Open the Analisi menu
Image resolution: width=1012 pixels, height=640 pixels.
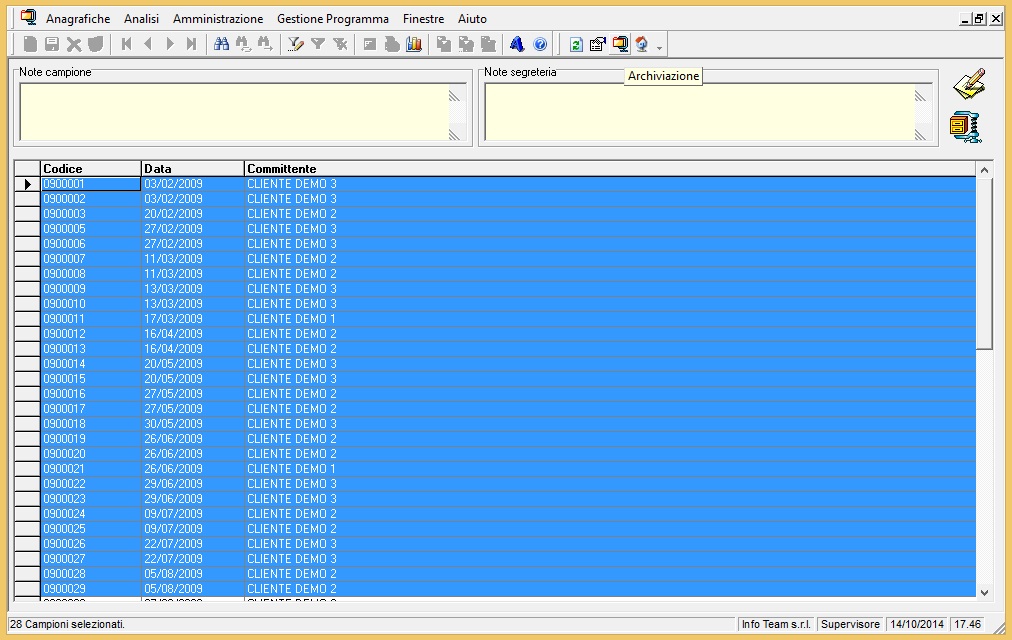(x=141, y=19)
